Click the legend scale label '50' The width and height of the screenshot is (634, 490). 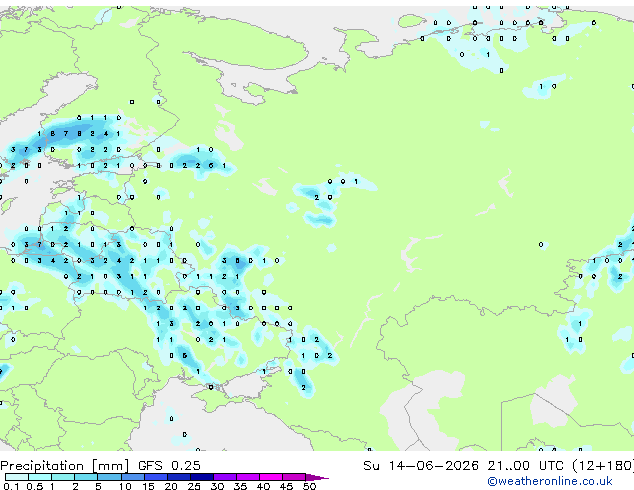309,486
